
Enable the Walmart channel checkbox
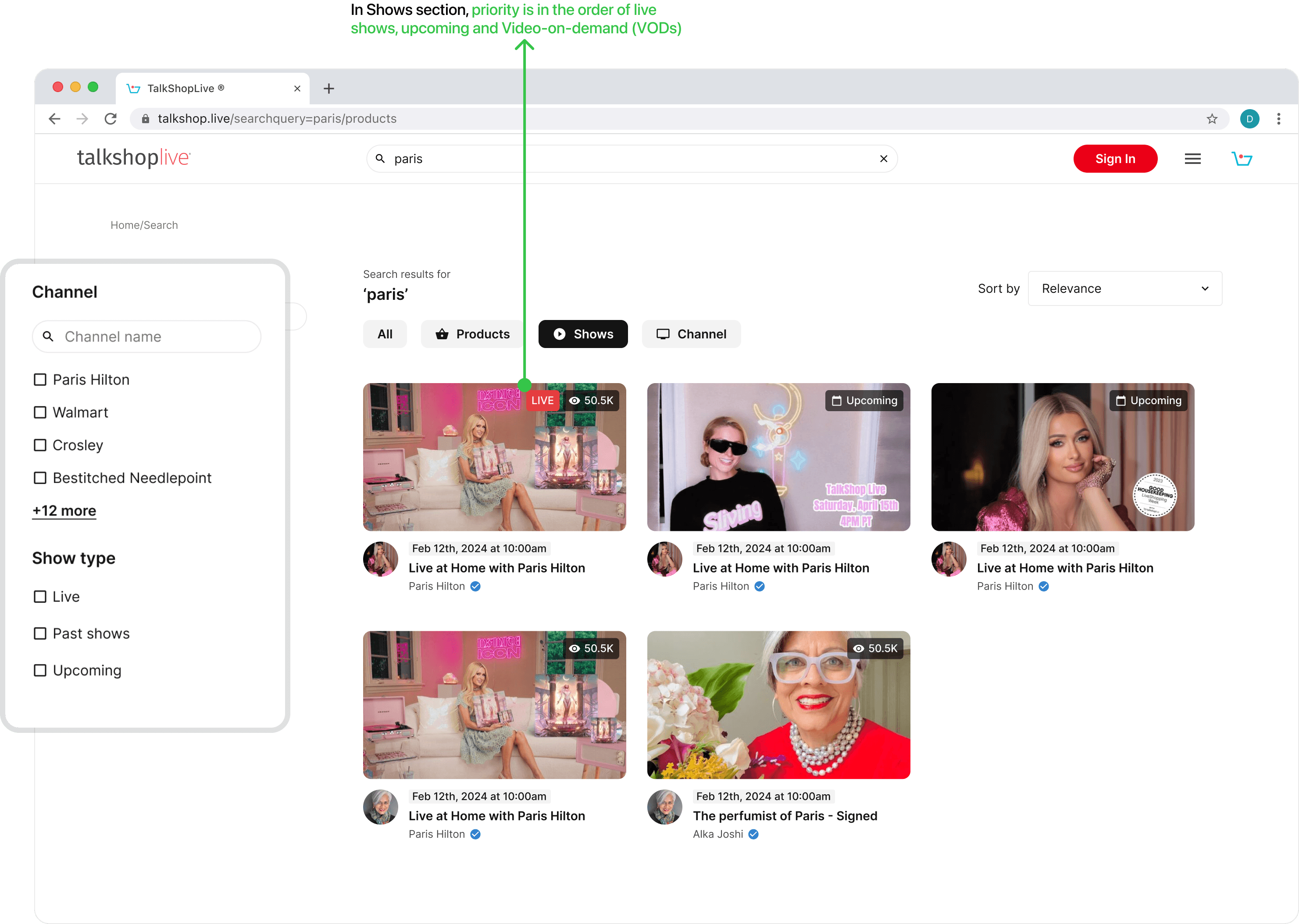(40, 412)
